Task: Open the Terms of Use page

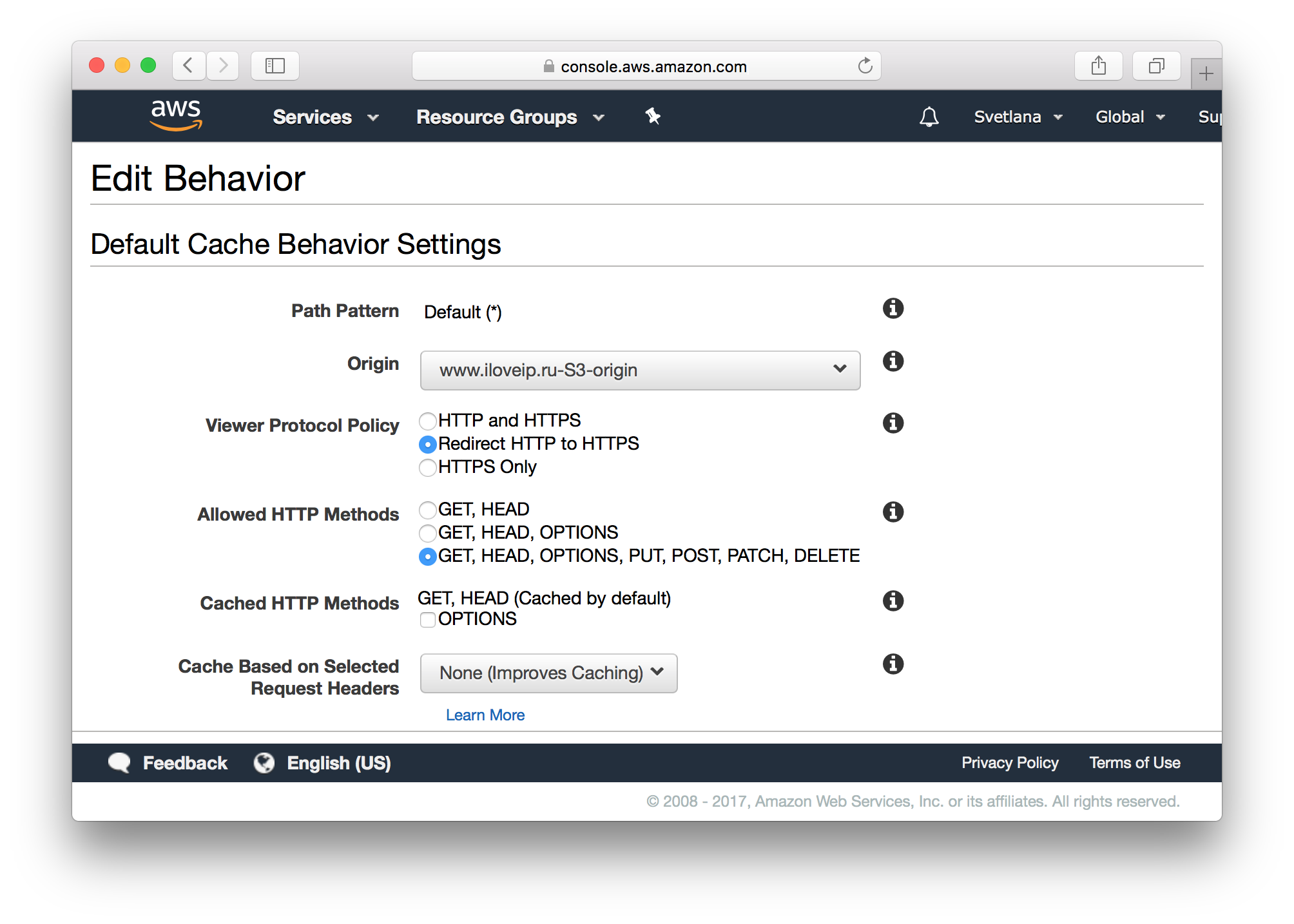Action: 1134,762
